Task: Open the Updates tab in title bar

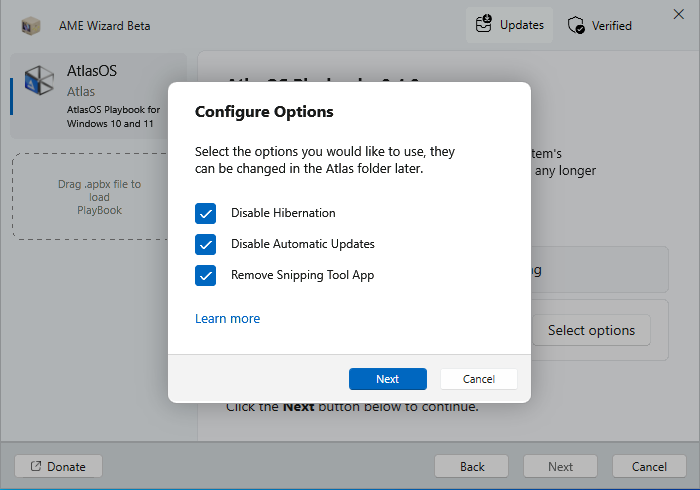Action: click(x=510, y=25)
